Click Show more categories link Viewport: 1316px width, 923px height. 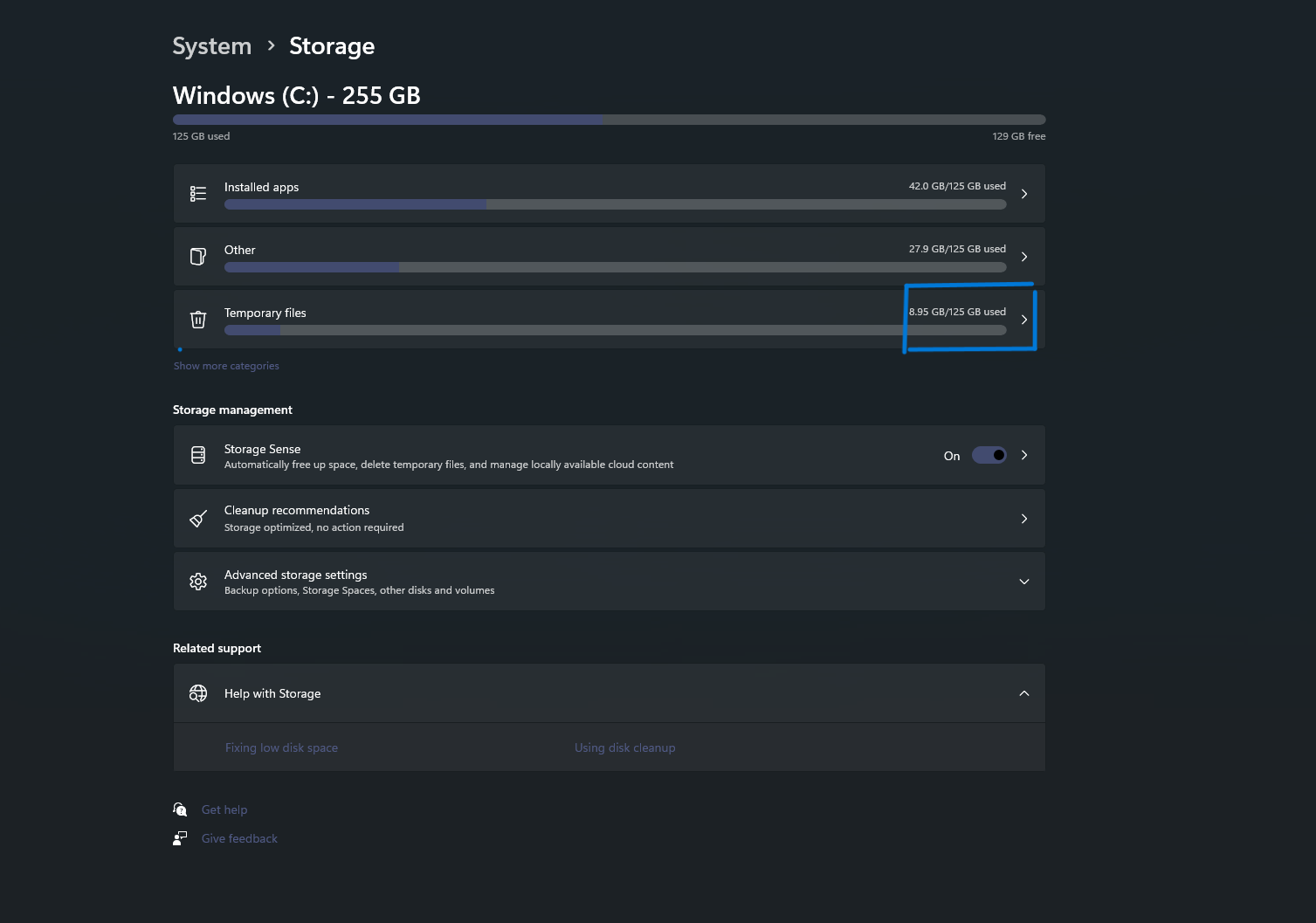[x=226, y=366]
